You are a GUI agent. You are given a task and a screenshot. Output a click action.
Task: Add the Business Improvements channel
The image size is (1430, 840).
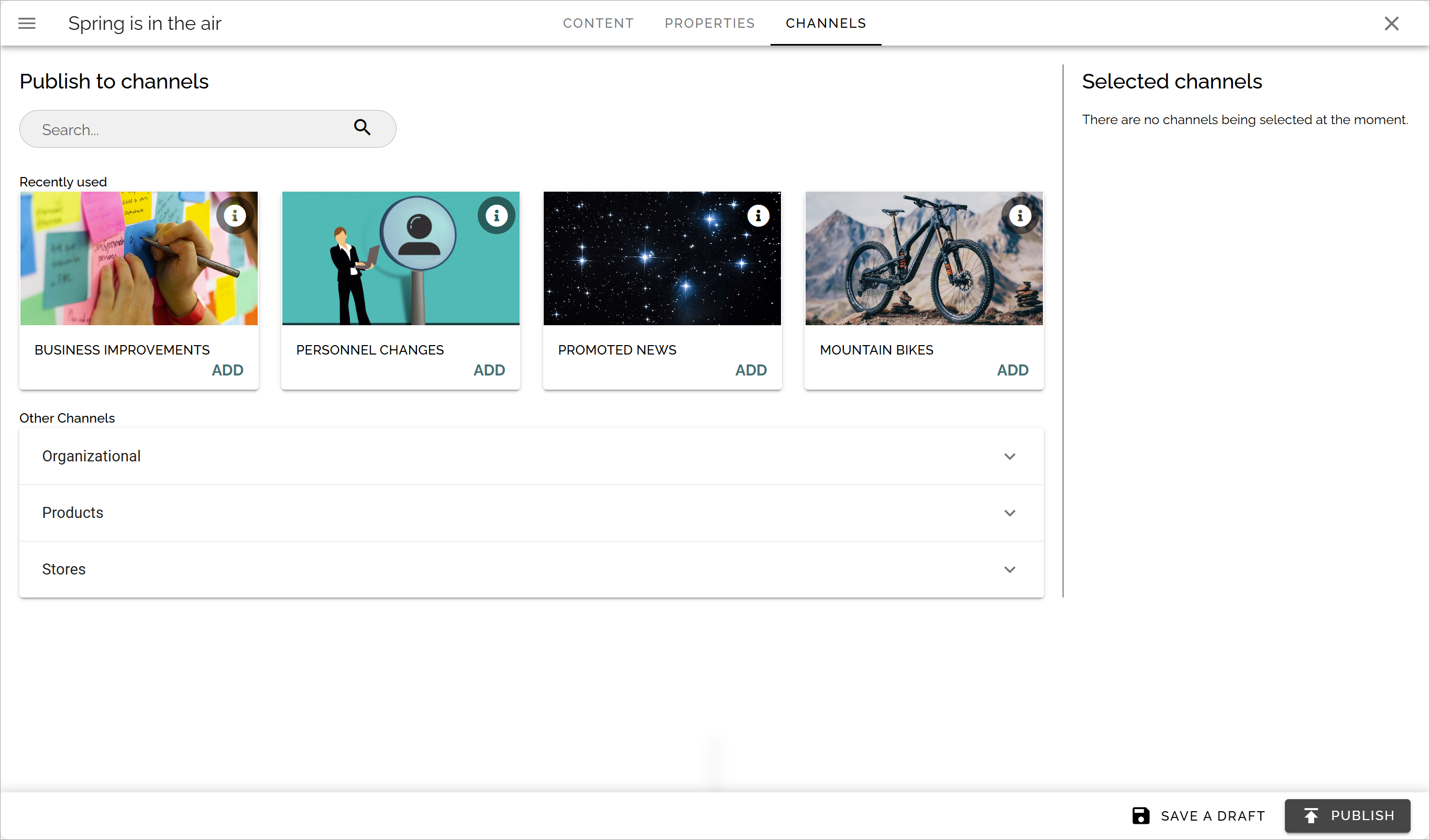click(x=227, y=370)
